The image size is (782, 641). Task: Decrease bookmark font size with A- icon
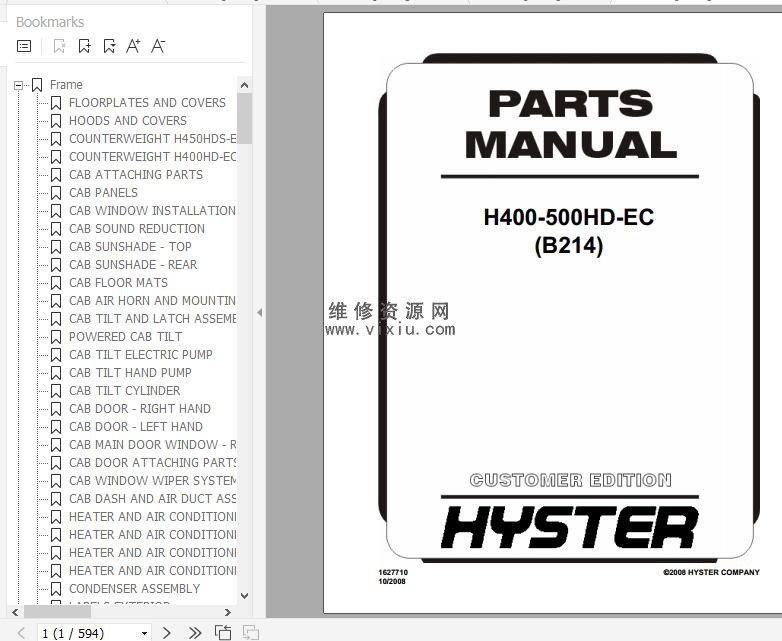(158, 46)
